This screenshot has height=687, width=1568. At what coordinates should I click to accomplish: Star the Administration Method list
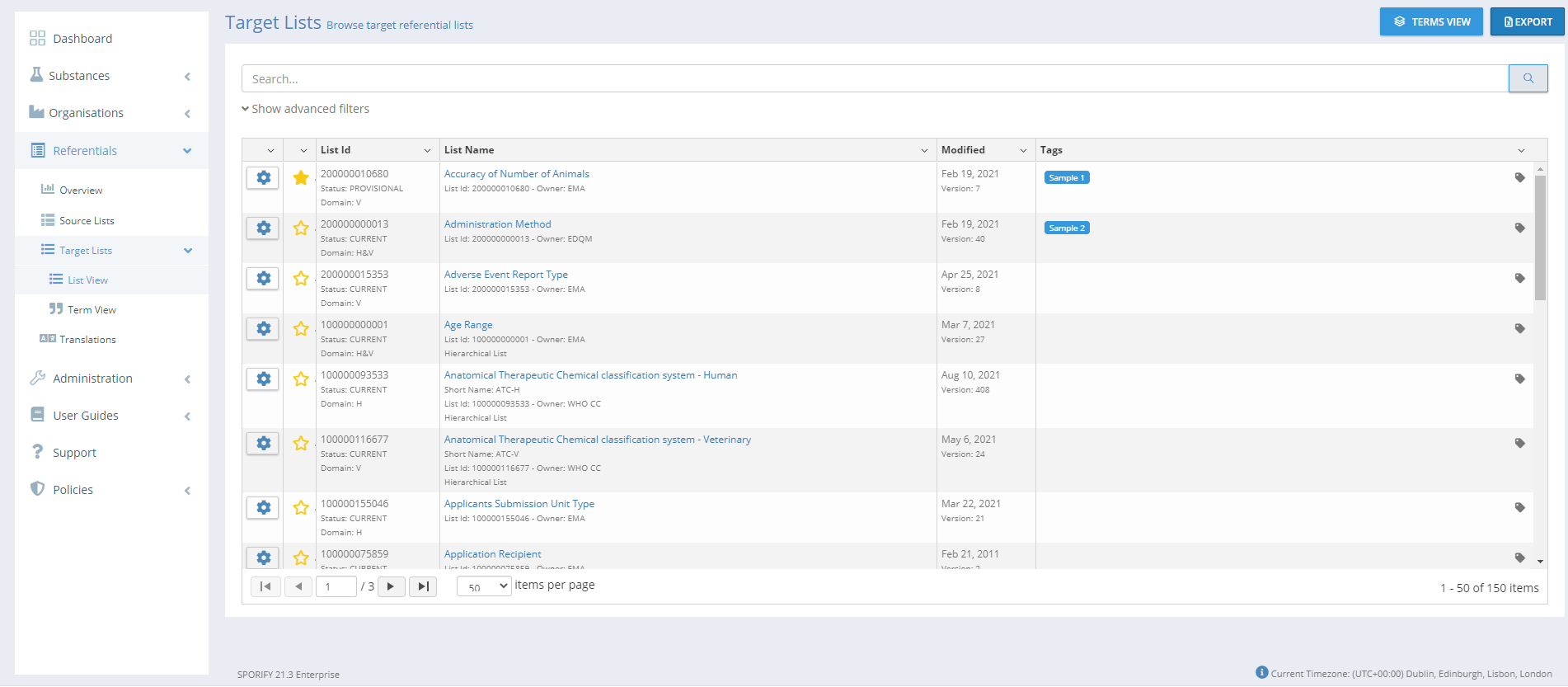pyautogui.click(x=301, y=228)
